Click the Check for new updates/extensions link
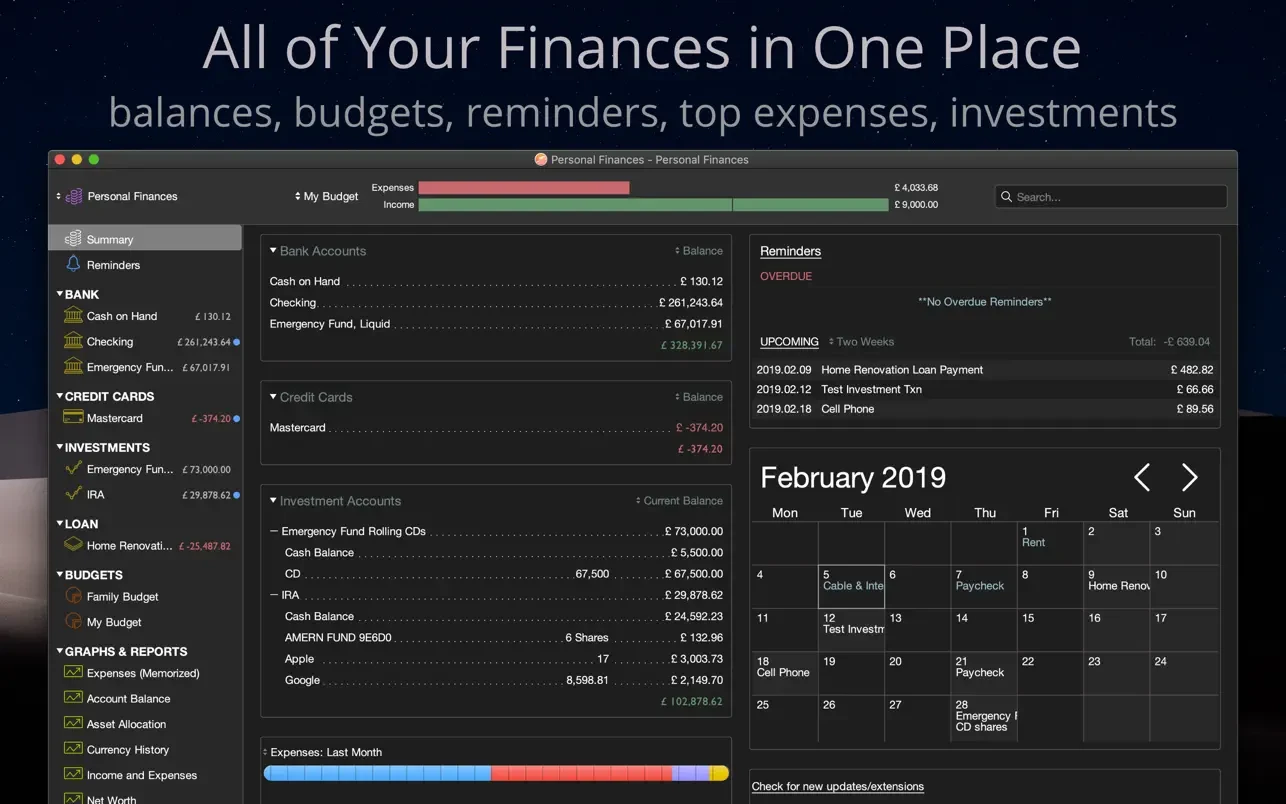Screen dimensions: 1286x804 [837, 787]
